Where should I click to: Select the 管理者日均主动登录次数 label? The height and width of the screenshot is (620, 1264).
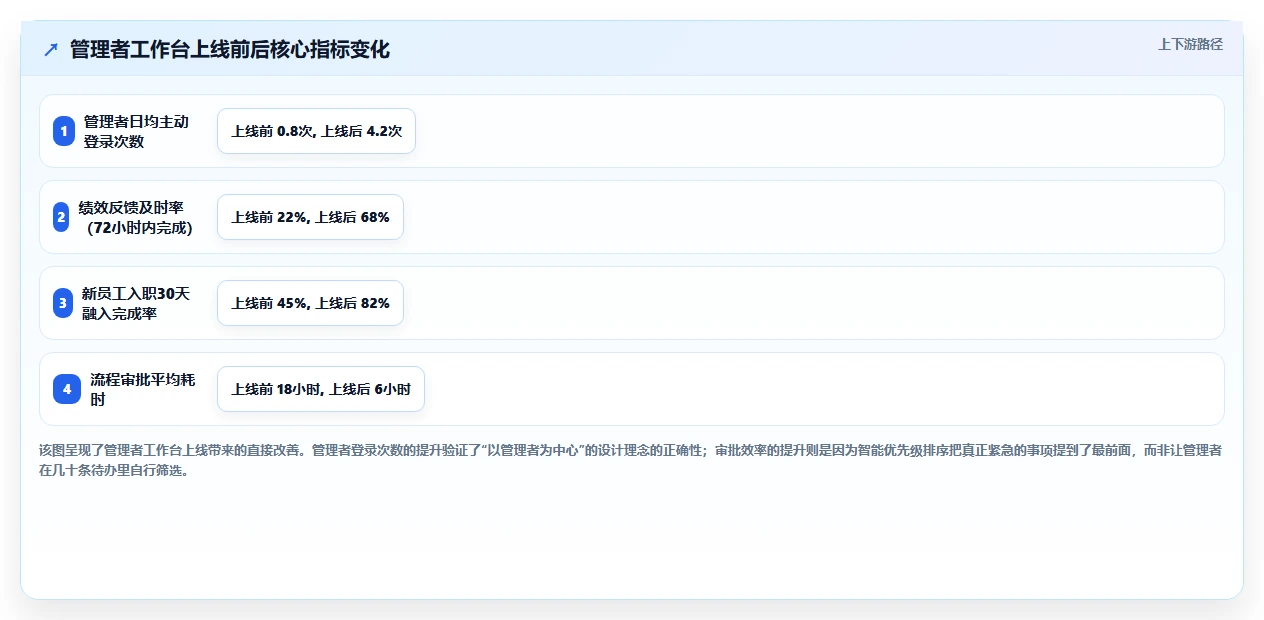(136, 131)
